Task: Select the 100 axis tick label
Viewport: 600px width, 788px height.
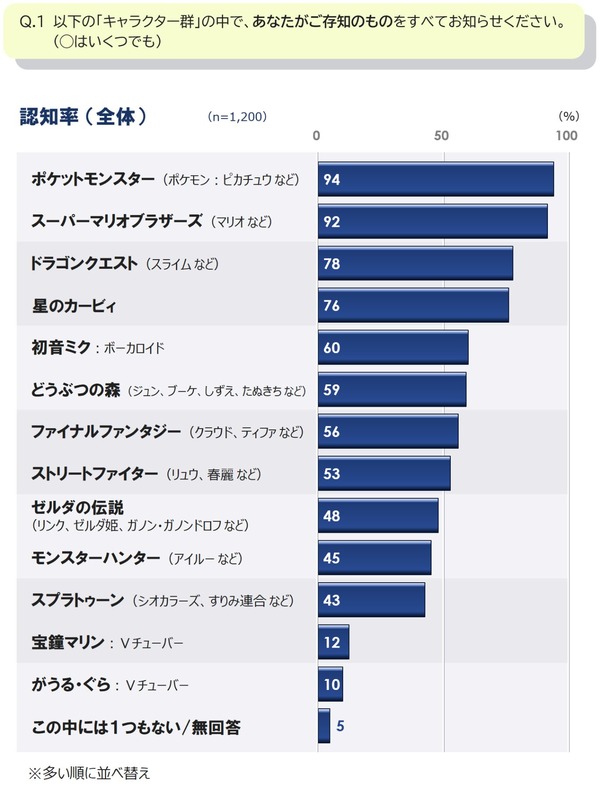Action: pos(567,136)
